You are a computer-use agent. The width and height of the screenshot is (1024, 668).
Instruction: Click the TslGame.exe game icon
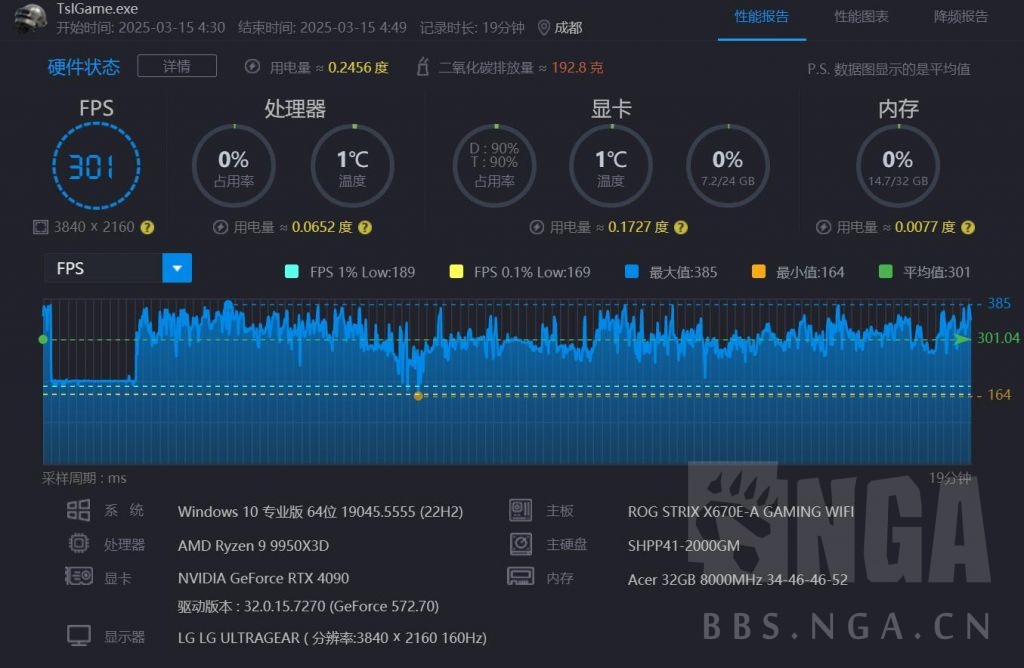point(30,18)
